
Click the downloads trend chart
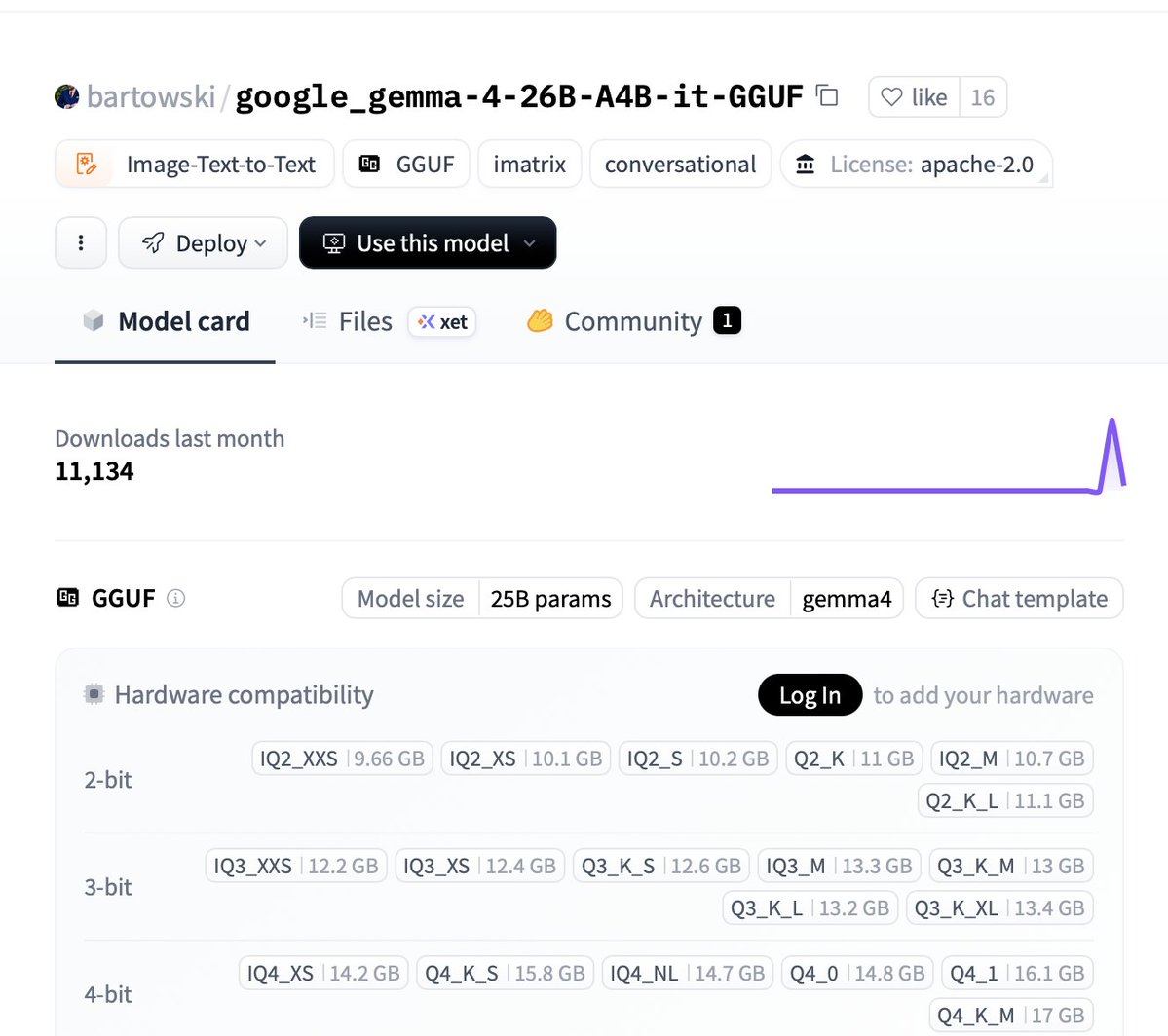948,458
